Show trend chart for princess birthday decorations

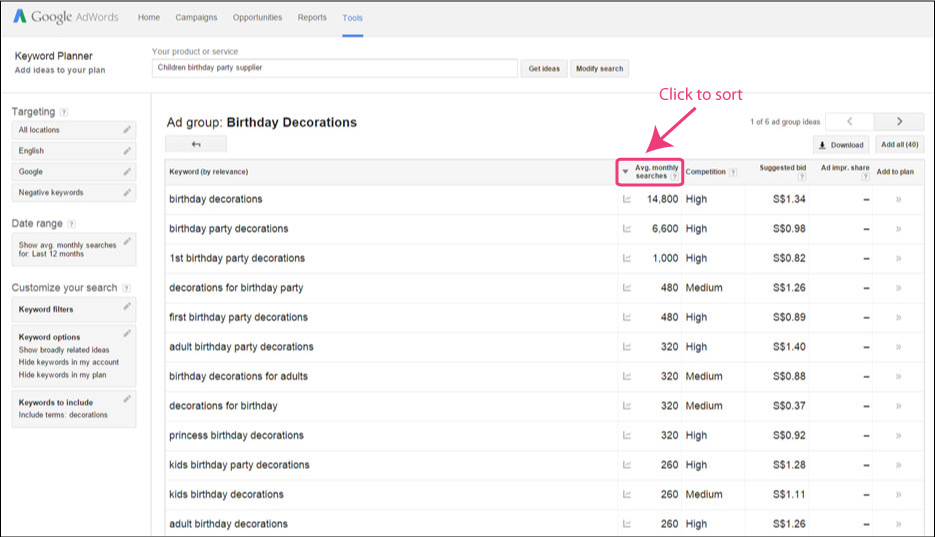click(627, 436)
